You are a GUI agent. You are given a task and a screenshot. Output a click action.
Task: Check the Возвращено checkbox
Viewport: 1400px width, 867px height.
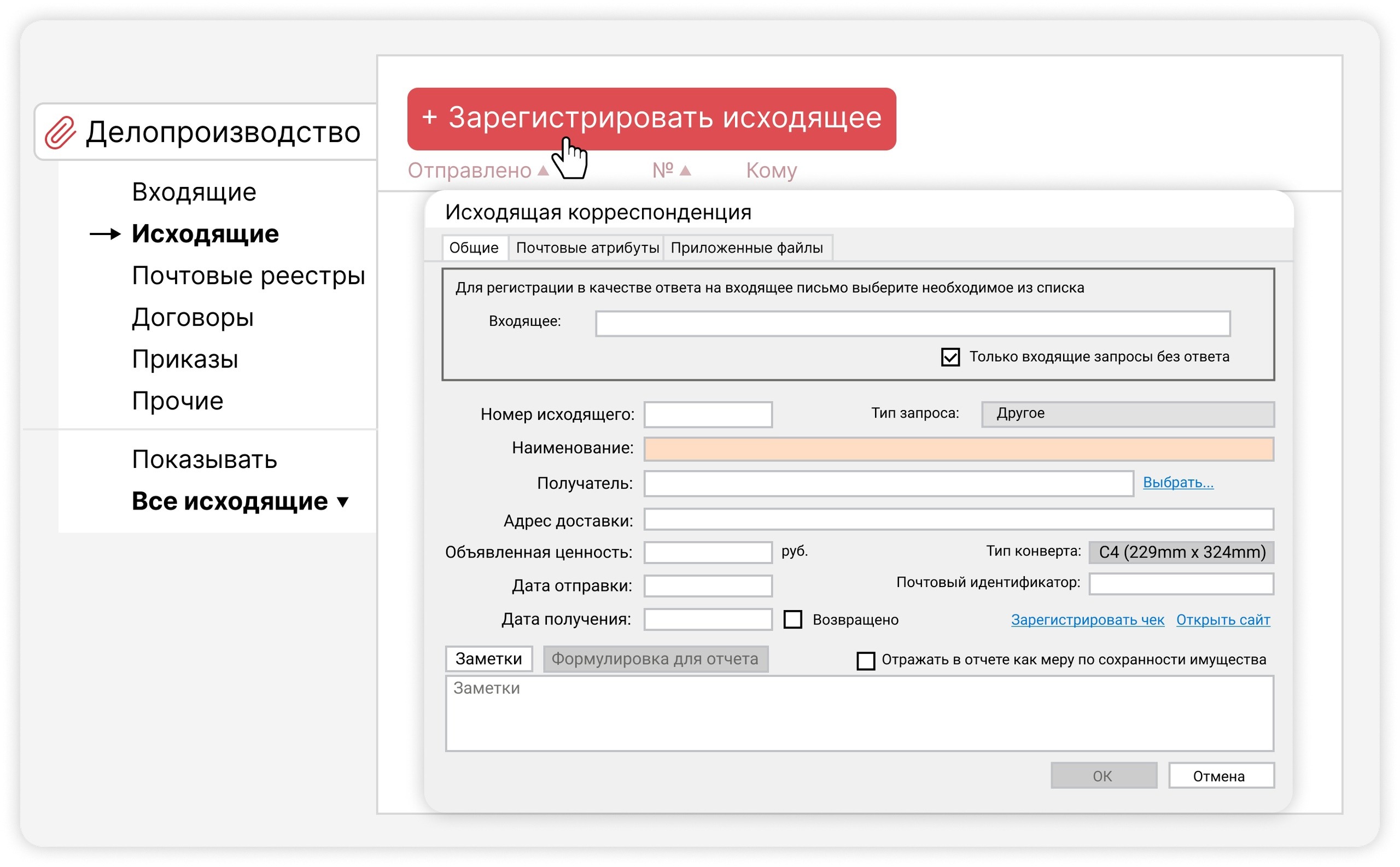[792, 620]
